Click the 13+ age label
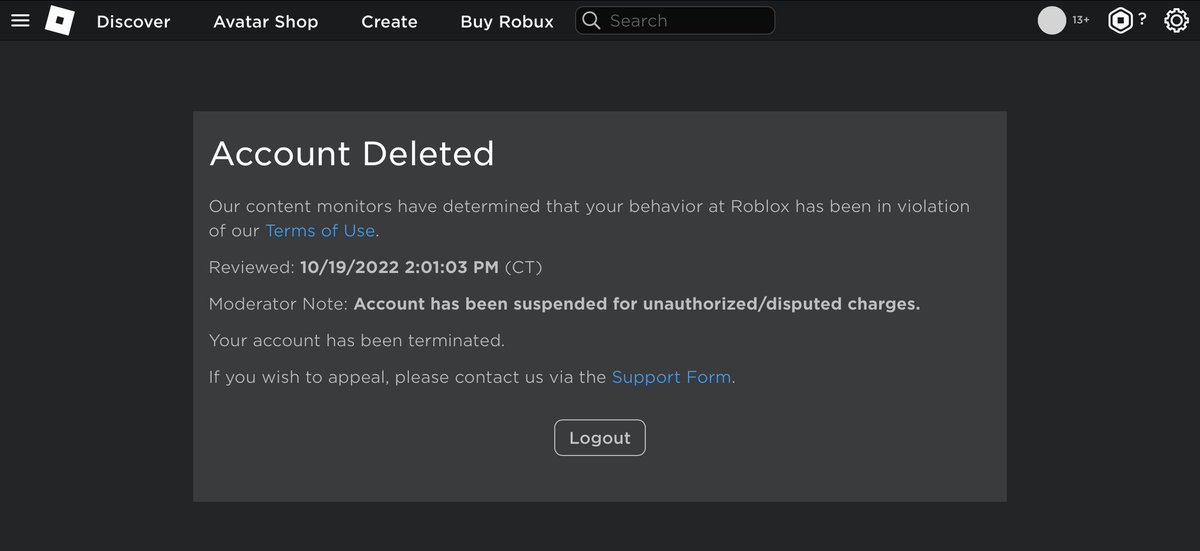1200x551 pixels. coord(1081,20)
